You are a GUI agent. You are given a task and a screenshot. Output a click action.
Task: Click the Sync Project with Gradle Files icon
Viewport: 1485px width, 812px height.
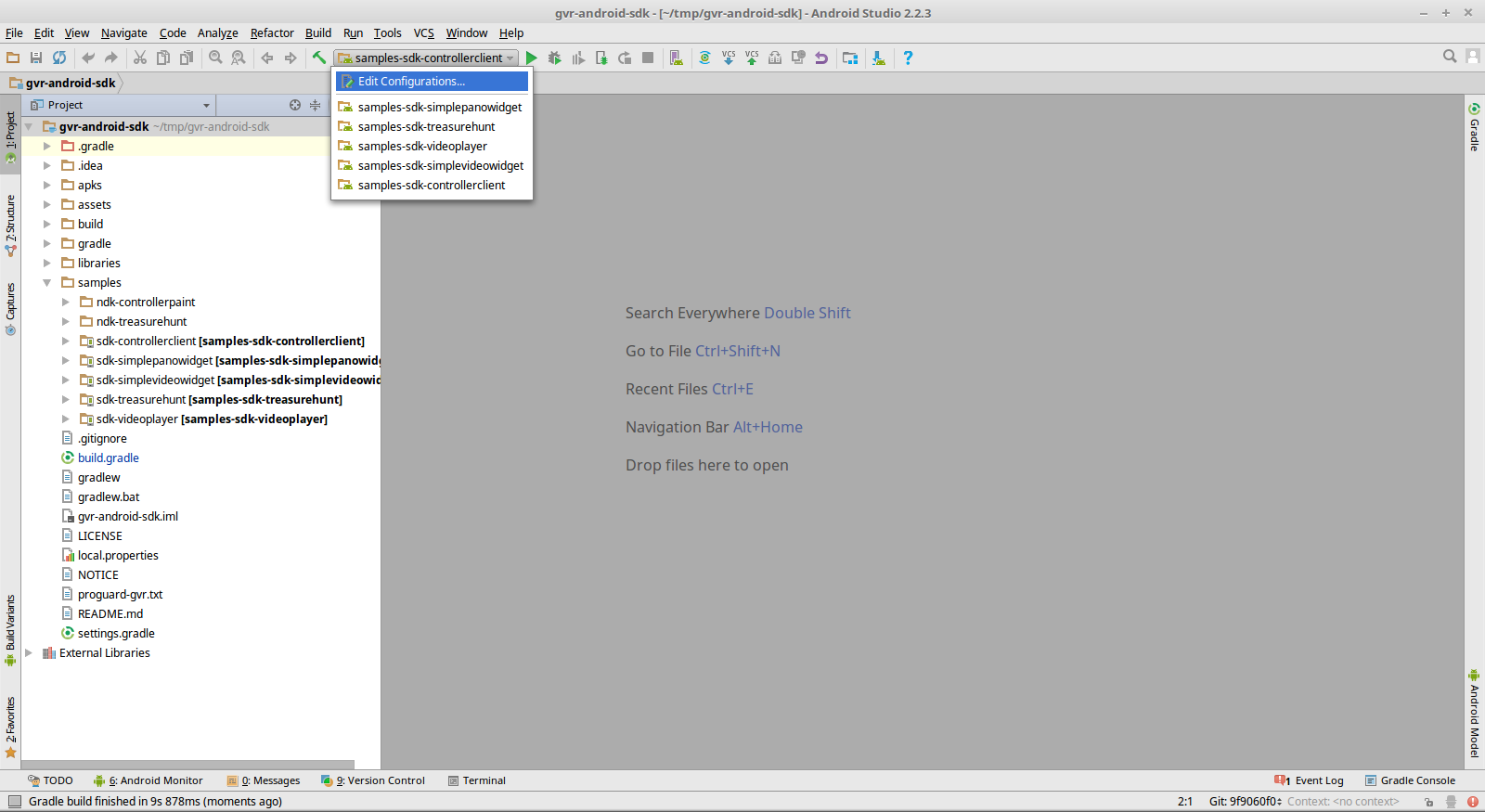click(x=705, y=58)
